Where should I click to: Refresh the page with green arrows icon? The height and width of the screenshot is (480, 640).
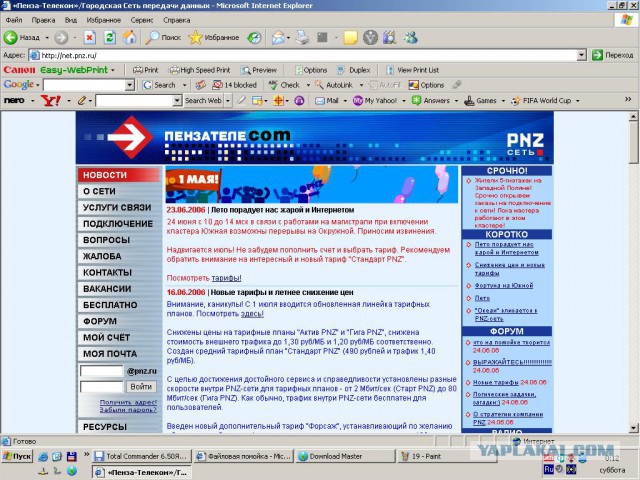pos(110,38)
